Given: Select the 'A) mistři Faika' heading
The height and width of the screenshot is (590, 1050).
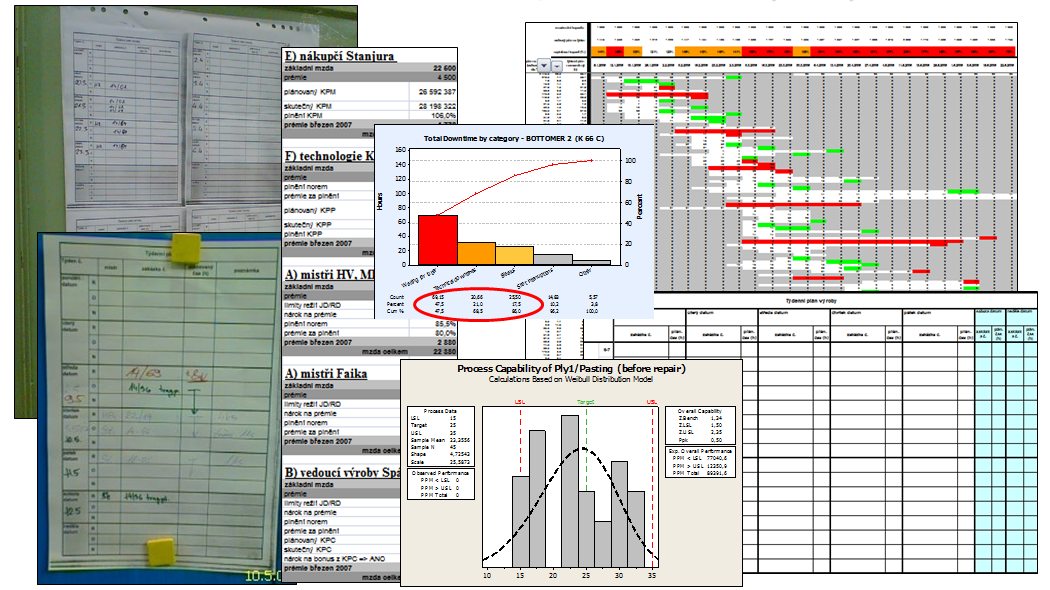Looking at the screenshot, I should tap(326, 374).
